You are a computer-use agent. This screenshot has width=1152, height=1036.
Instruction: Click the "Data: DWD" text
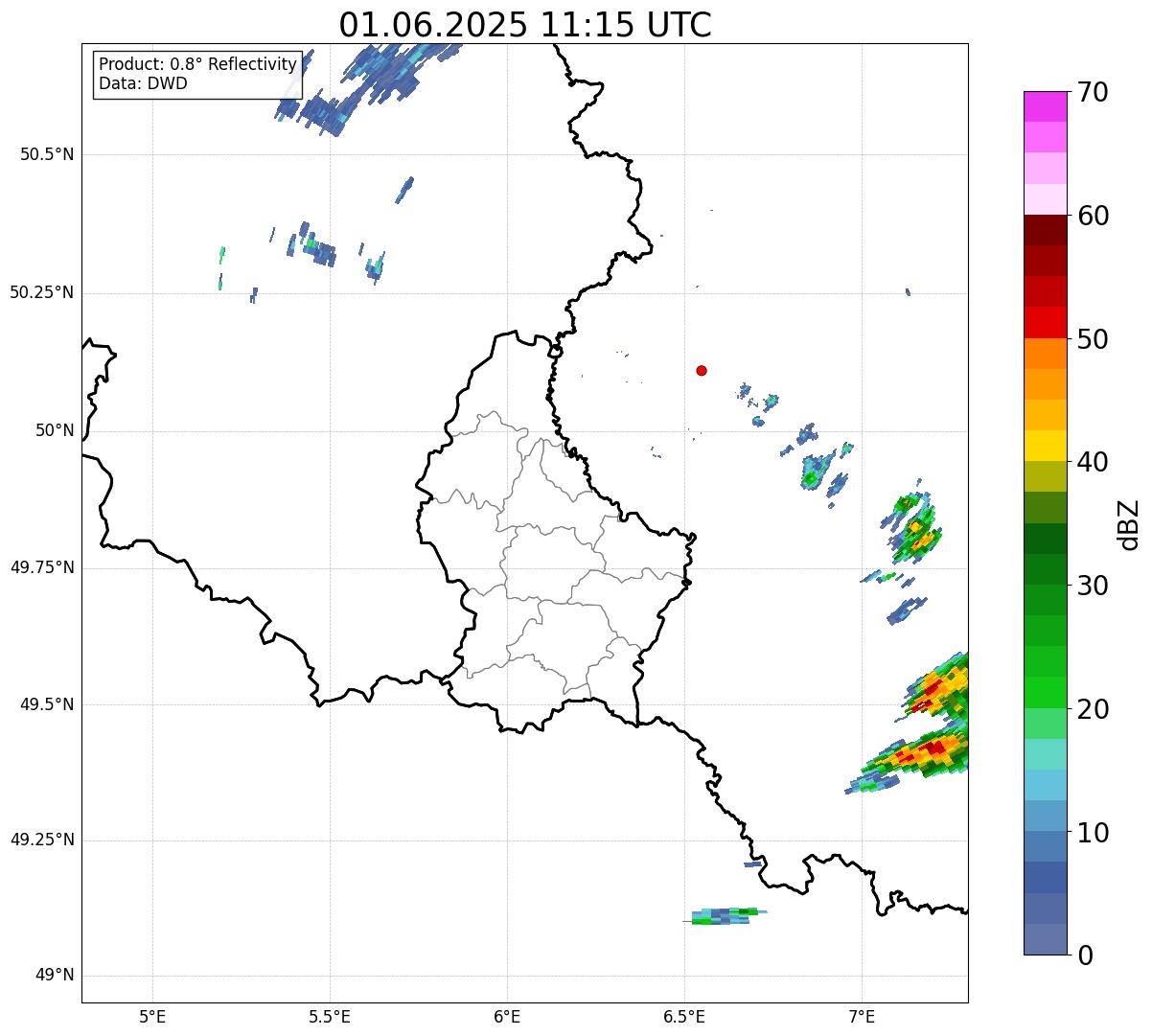click(x=143, y=83)
